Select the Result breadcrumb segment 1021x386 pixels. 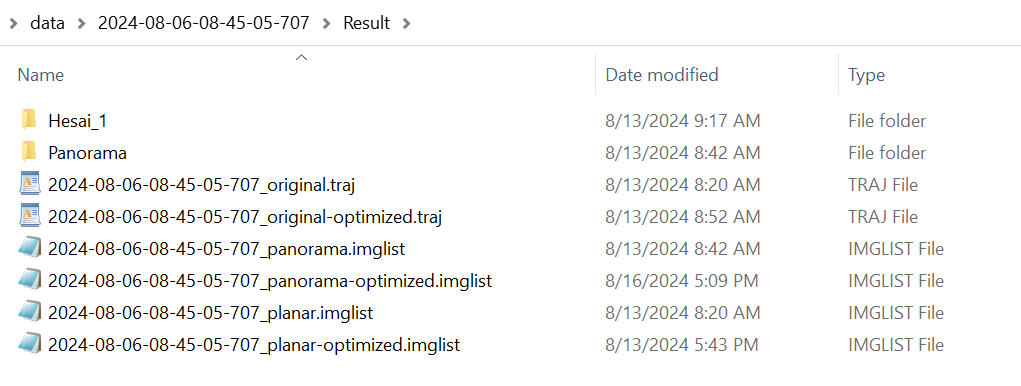367,23
